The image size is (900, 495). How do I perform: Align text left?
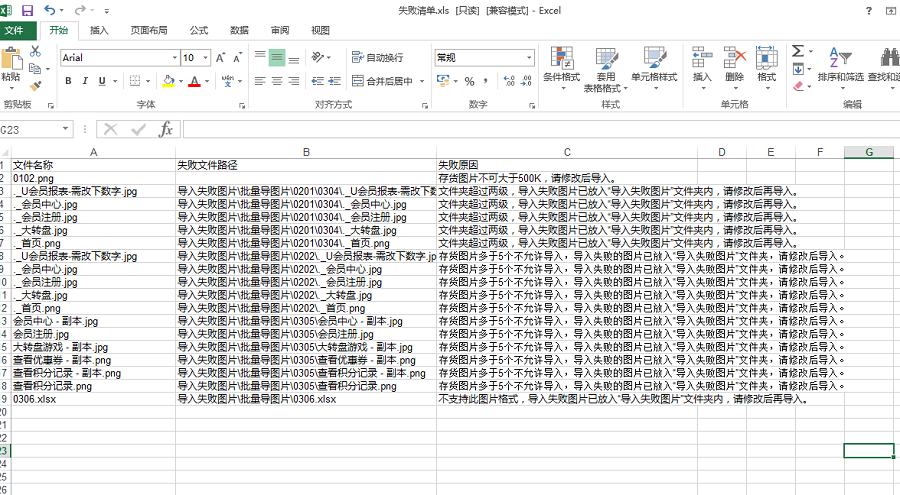(x=260, y=81)
